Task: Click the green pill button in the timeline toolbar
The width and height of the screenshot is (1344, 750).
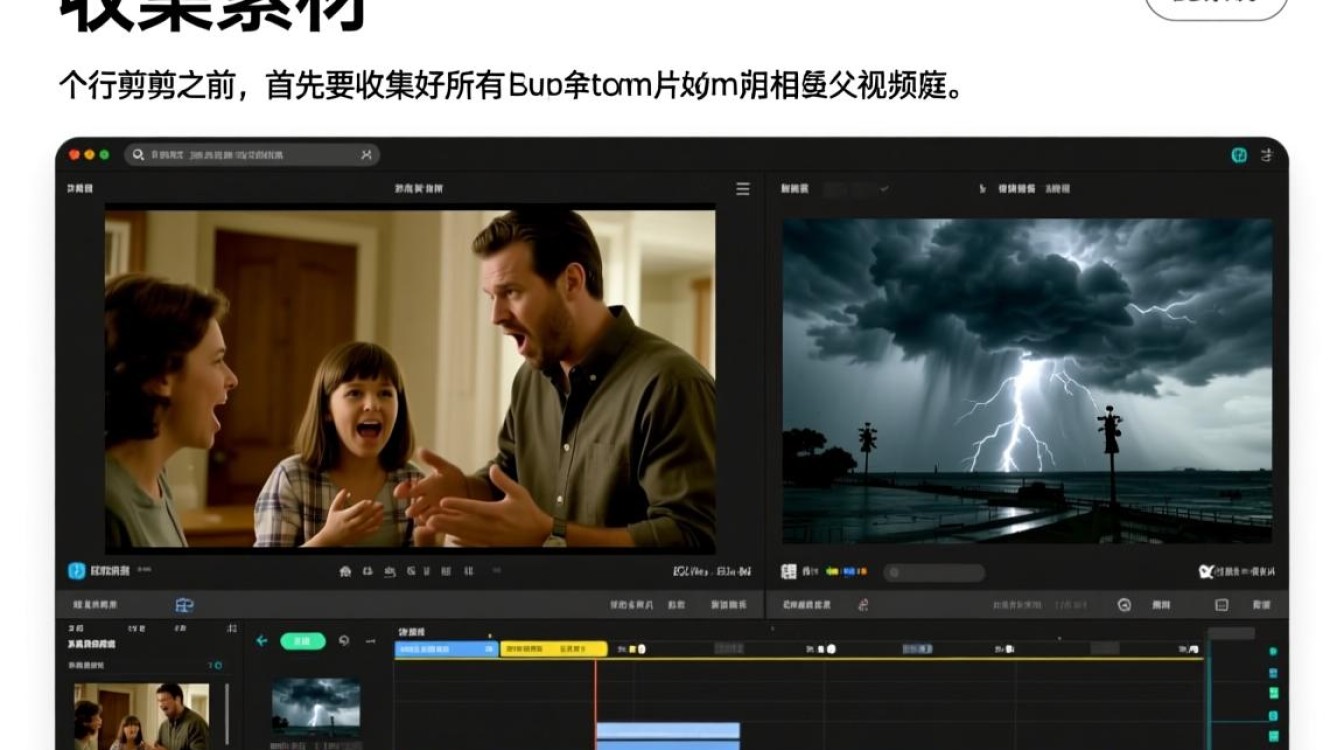Action: (303, 641)
